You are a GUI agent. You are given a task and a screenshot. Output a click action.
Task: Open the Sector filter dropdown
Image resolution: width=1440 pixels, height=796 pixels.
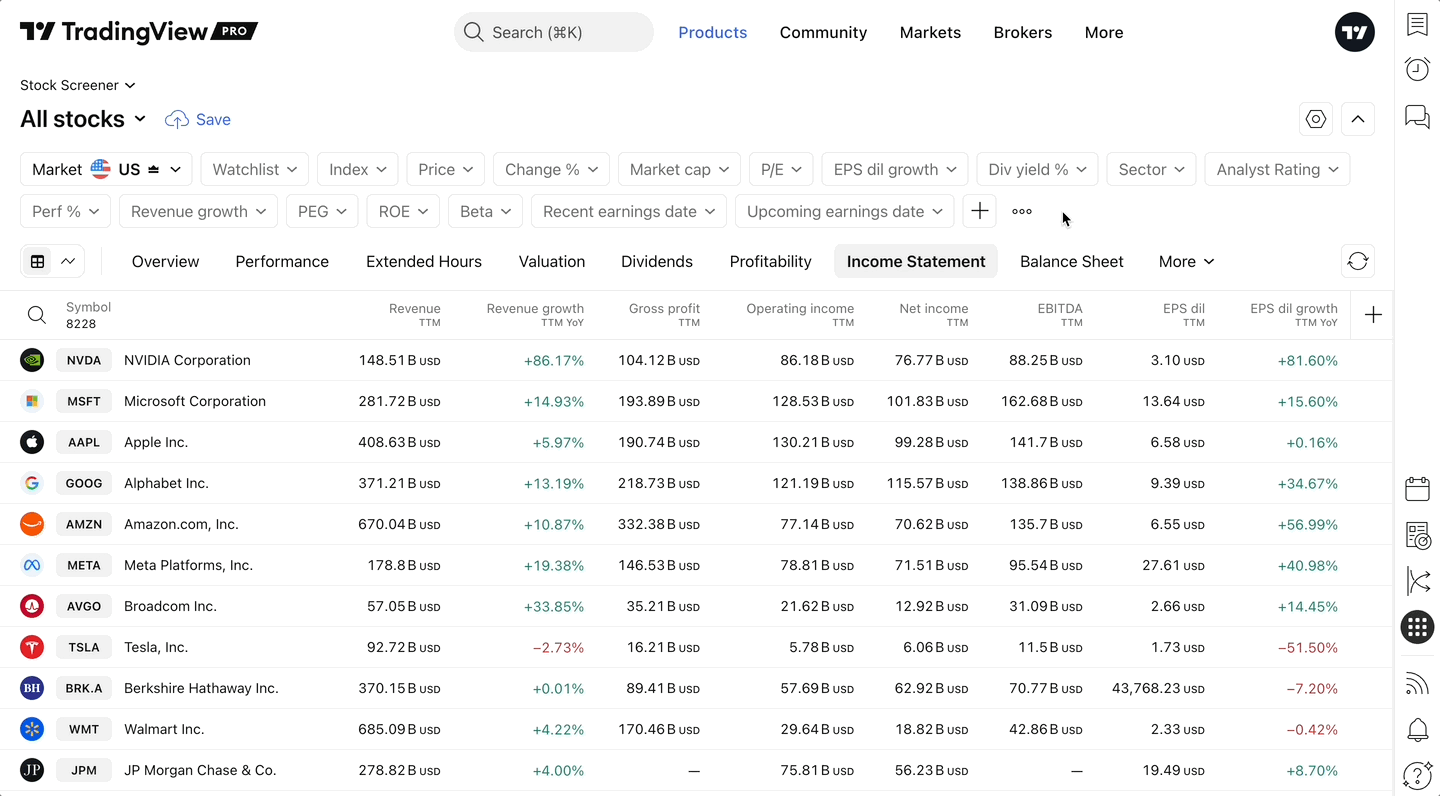click(1152, 169)
